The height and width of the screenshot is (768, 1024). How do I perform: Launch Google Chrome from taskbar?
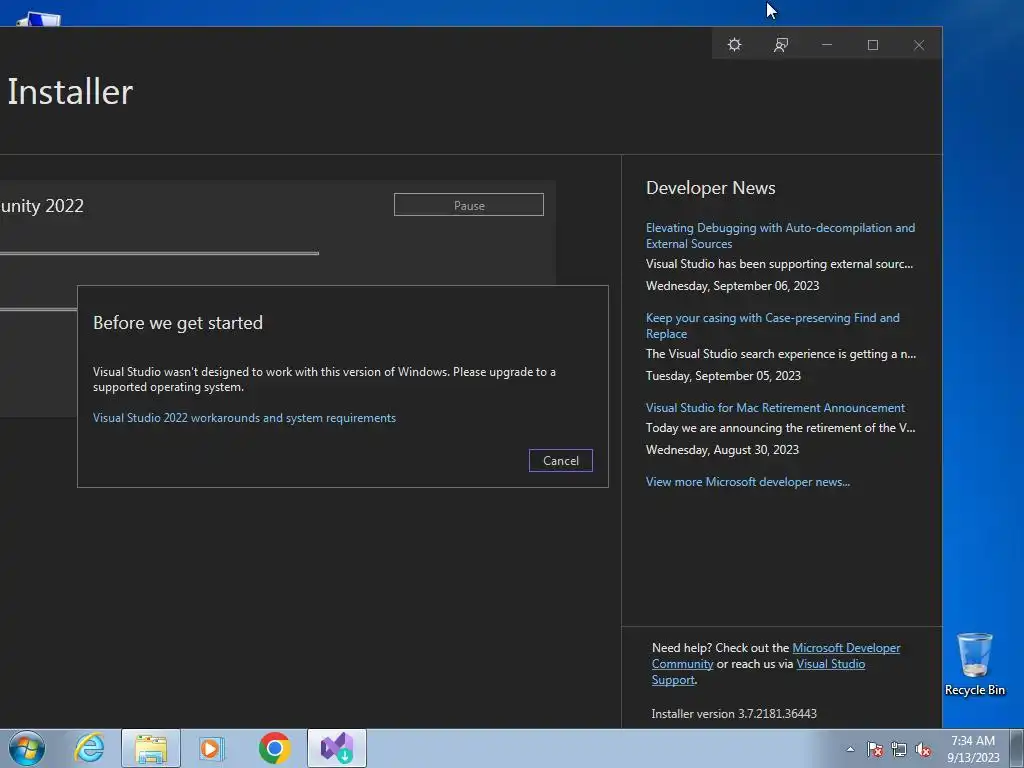tap(274, 748)
